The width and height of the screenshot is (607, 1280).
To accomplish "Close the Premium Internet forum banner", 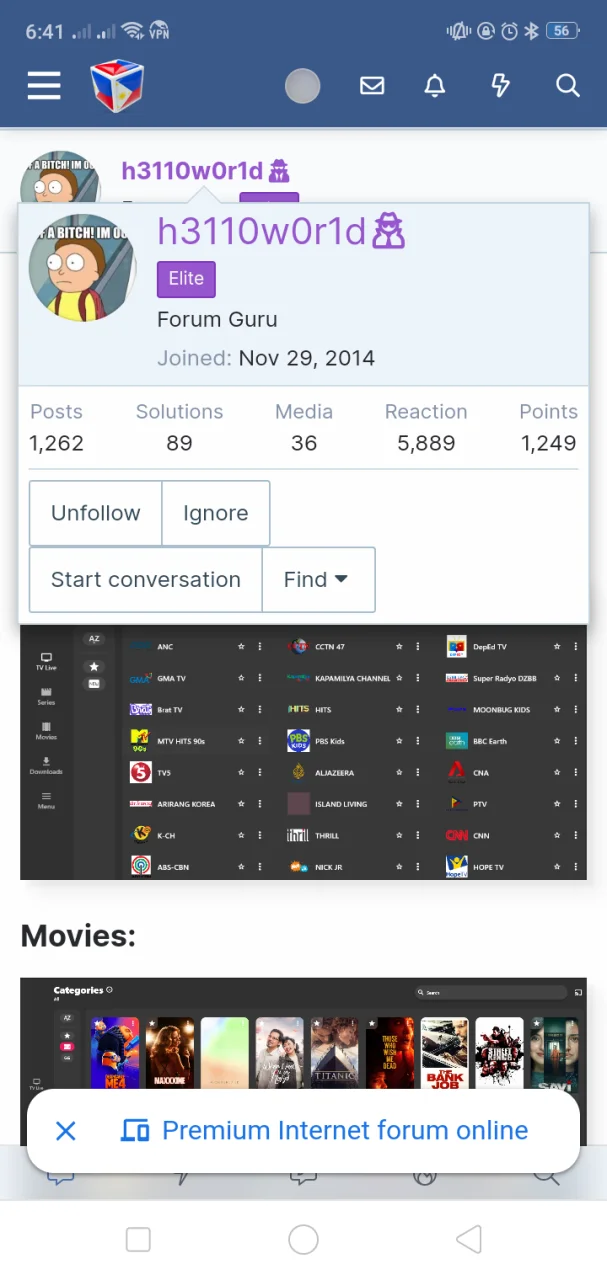I will pyautogui.click(x=66, y=1131).
